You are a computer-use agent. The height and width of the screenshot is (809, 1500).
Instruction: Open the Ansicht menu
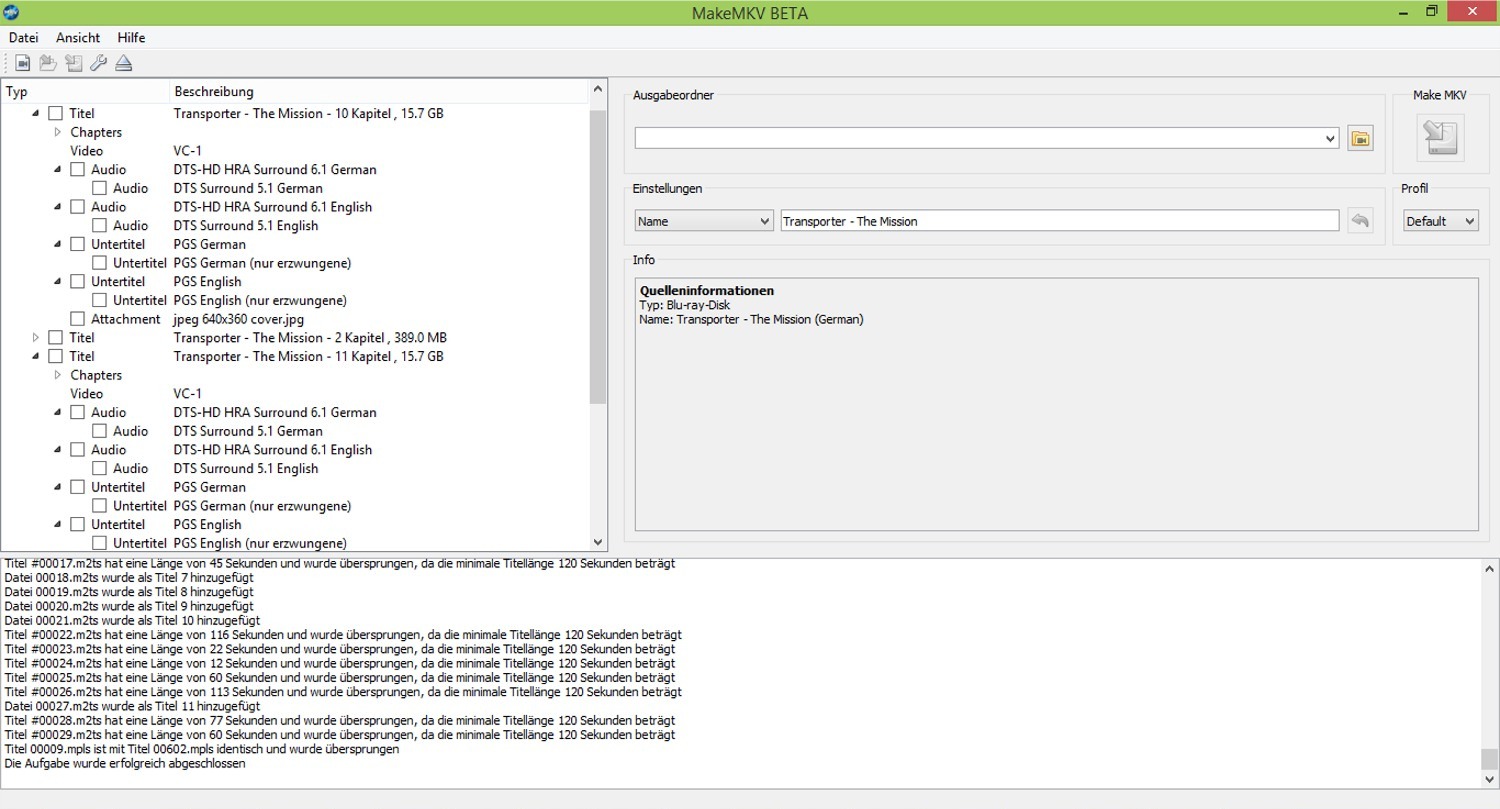78,38
